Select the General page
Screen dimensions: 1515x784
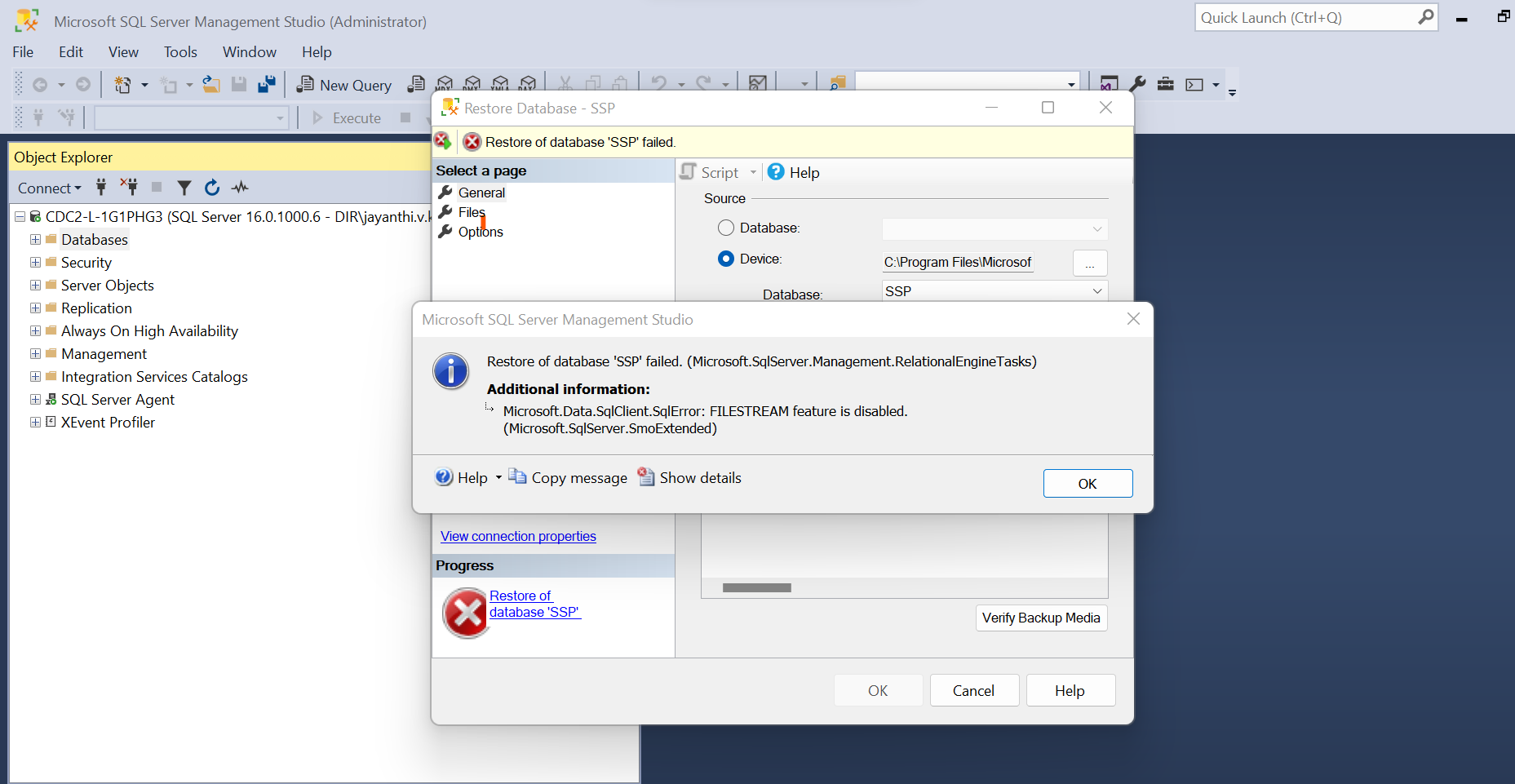(481, 193)
